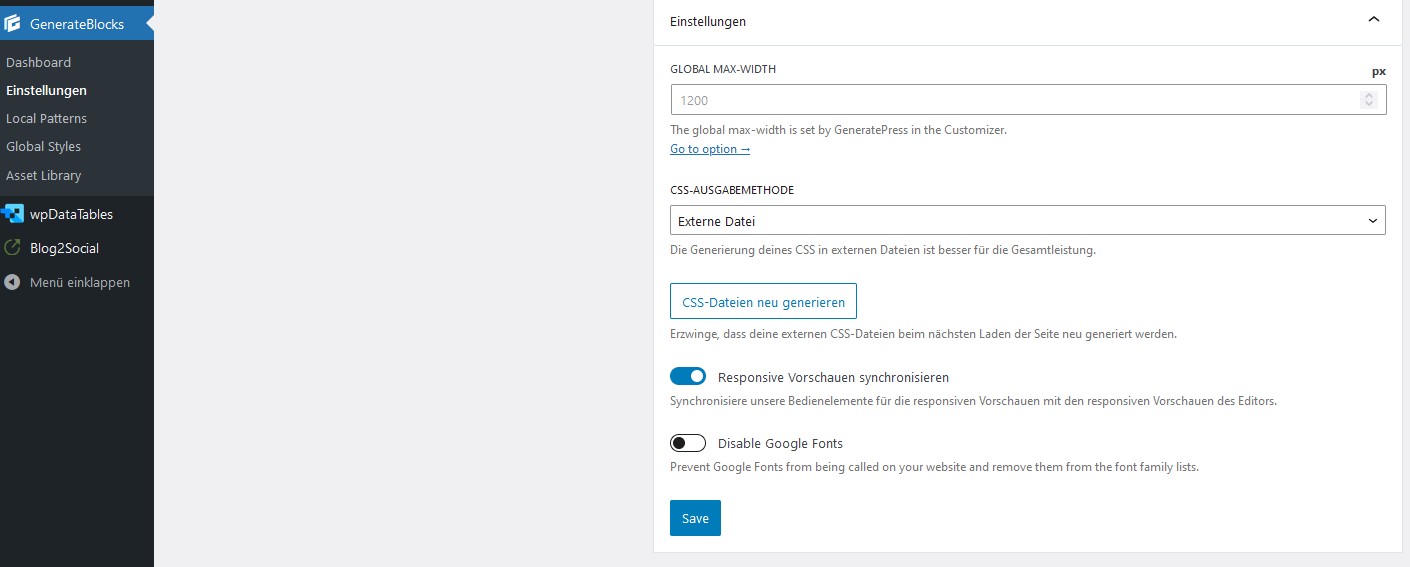Click the max-width number stepper arrows
The image size is (1410, 567).
pos(1368,100)
